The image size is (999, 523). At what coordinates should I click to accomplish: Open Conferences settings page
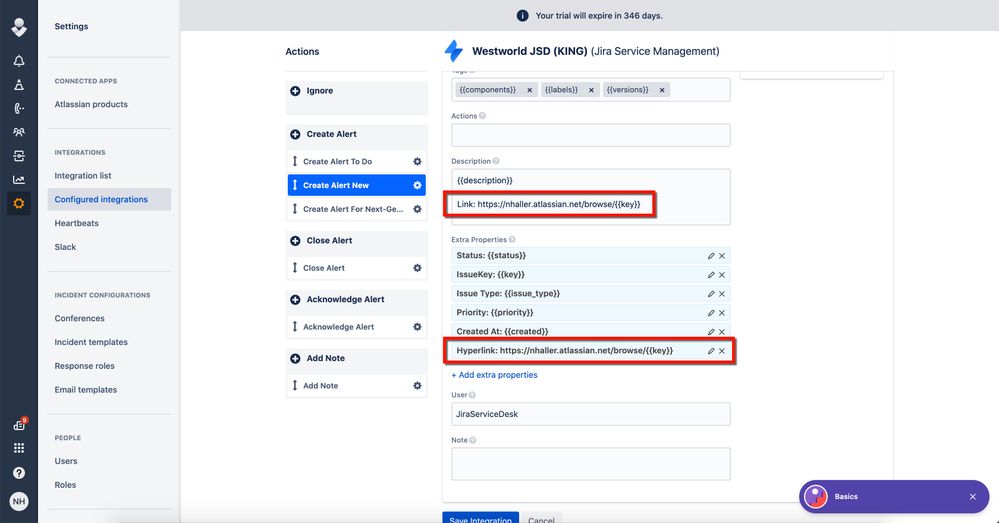(x=79, y=319)
